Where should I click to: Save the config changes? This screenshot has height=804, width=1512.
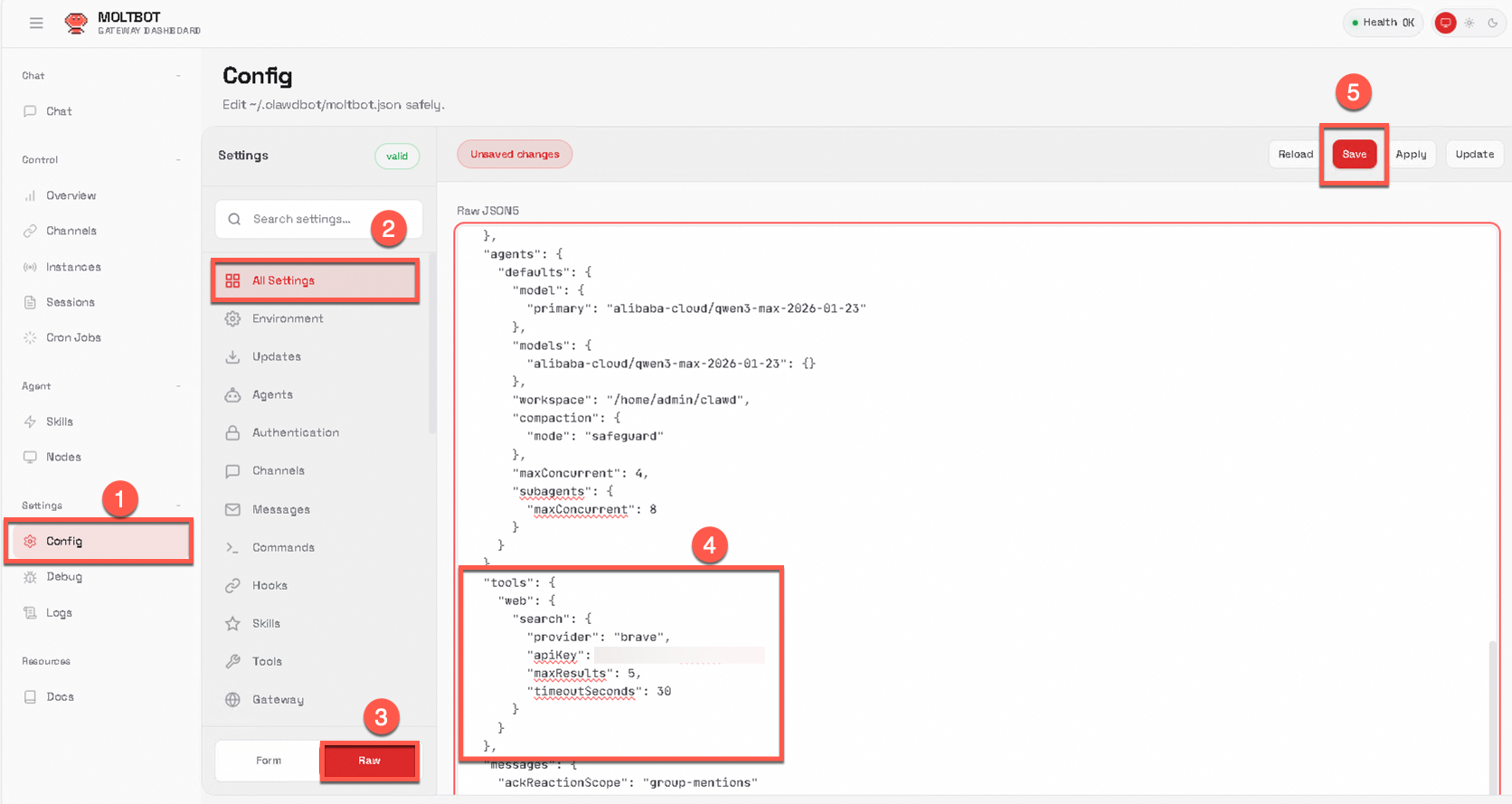click(1354, 155)
